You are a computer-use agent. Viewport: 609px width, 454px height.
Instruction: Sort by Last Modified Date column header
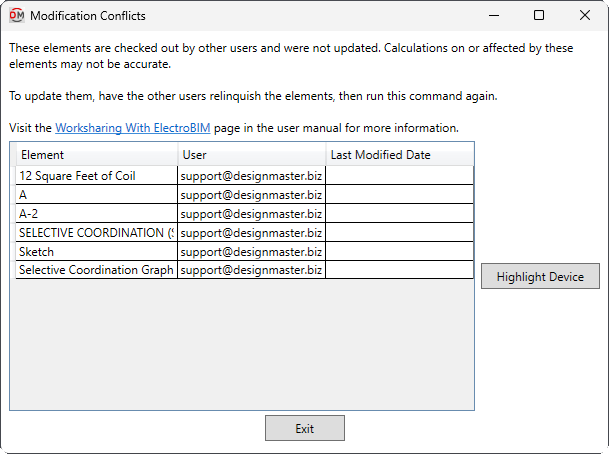(400, 155)
